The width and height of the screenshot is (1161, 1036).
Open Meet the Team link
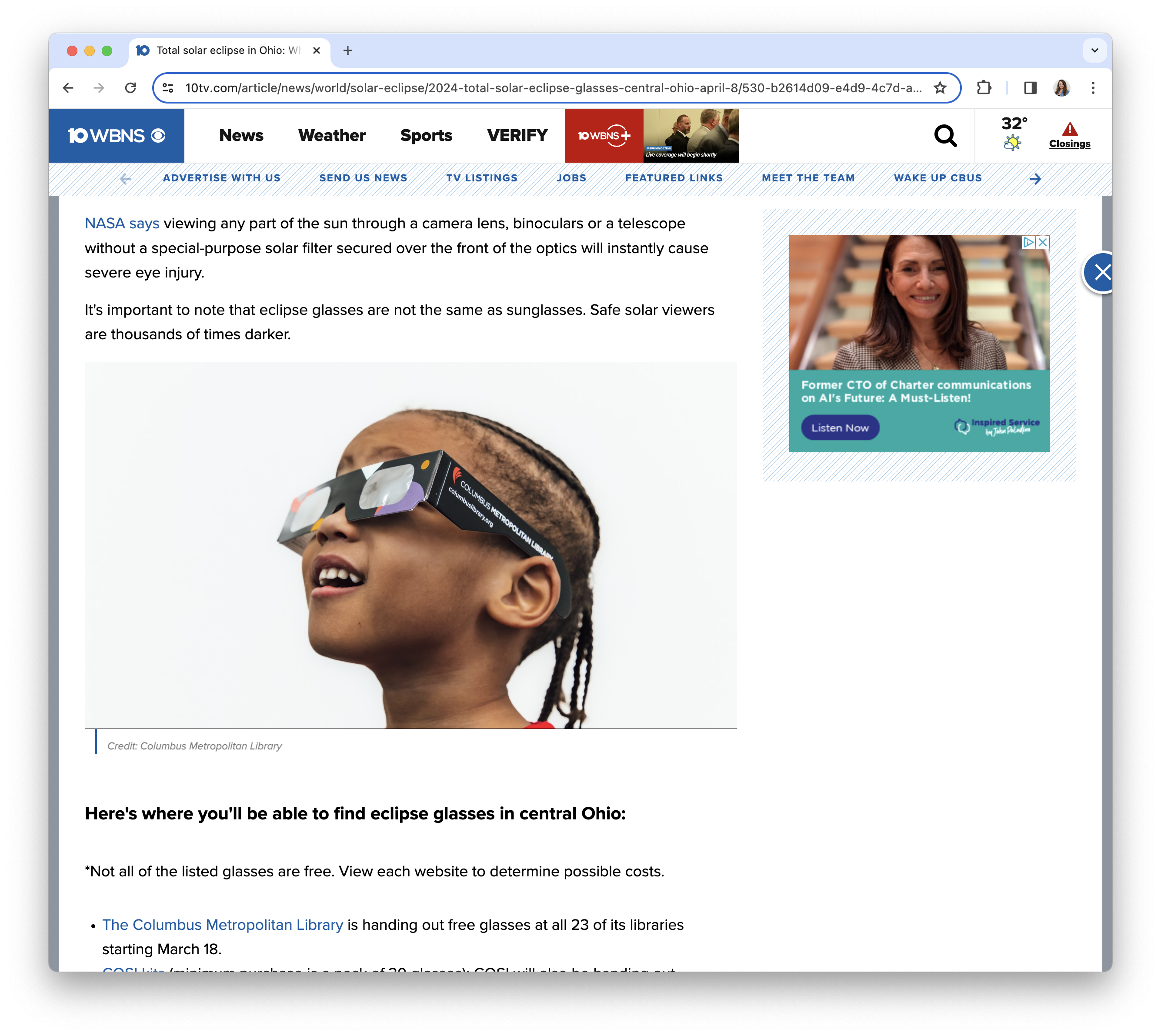point(808,178)
